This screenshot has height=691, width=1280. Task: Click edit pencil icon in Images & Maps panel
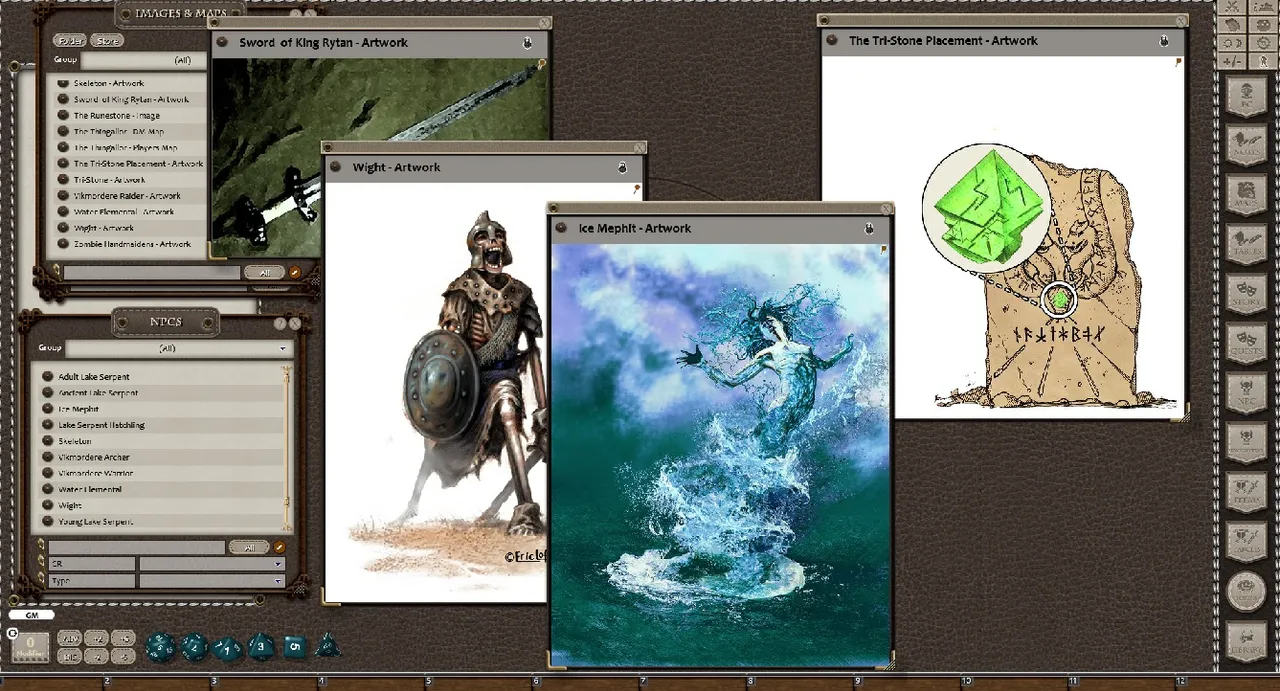coord(294,272)
